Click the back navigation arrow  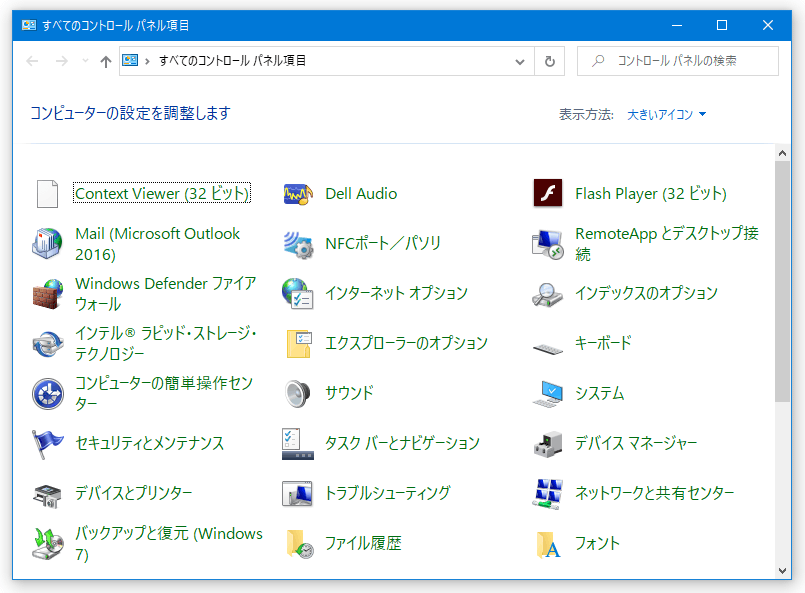[x=32, y=62]
